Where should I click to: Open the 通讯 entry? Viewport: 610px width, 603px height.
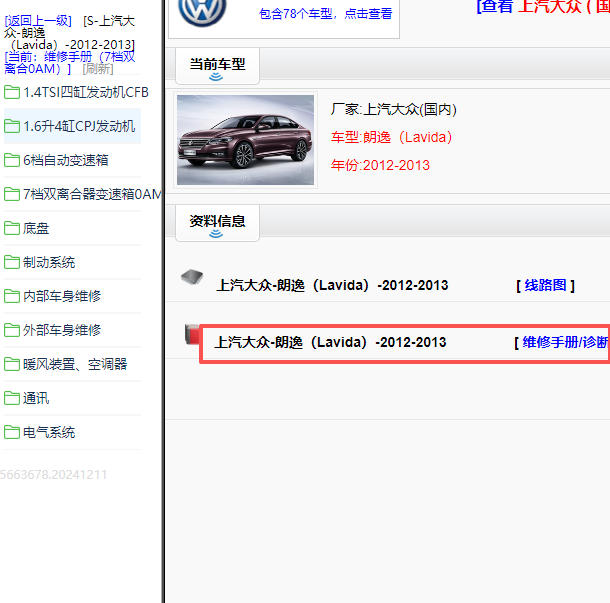pos(36,398)
